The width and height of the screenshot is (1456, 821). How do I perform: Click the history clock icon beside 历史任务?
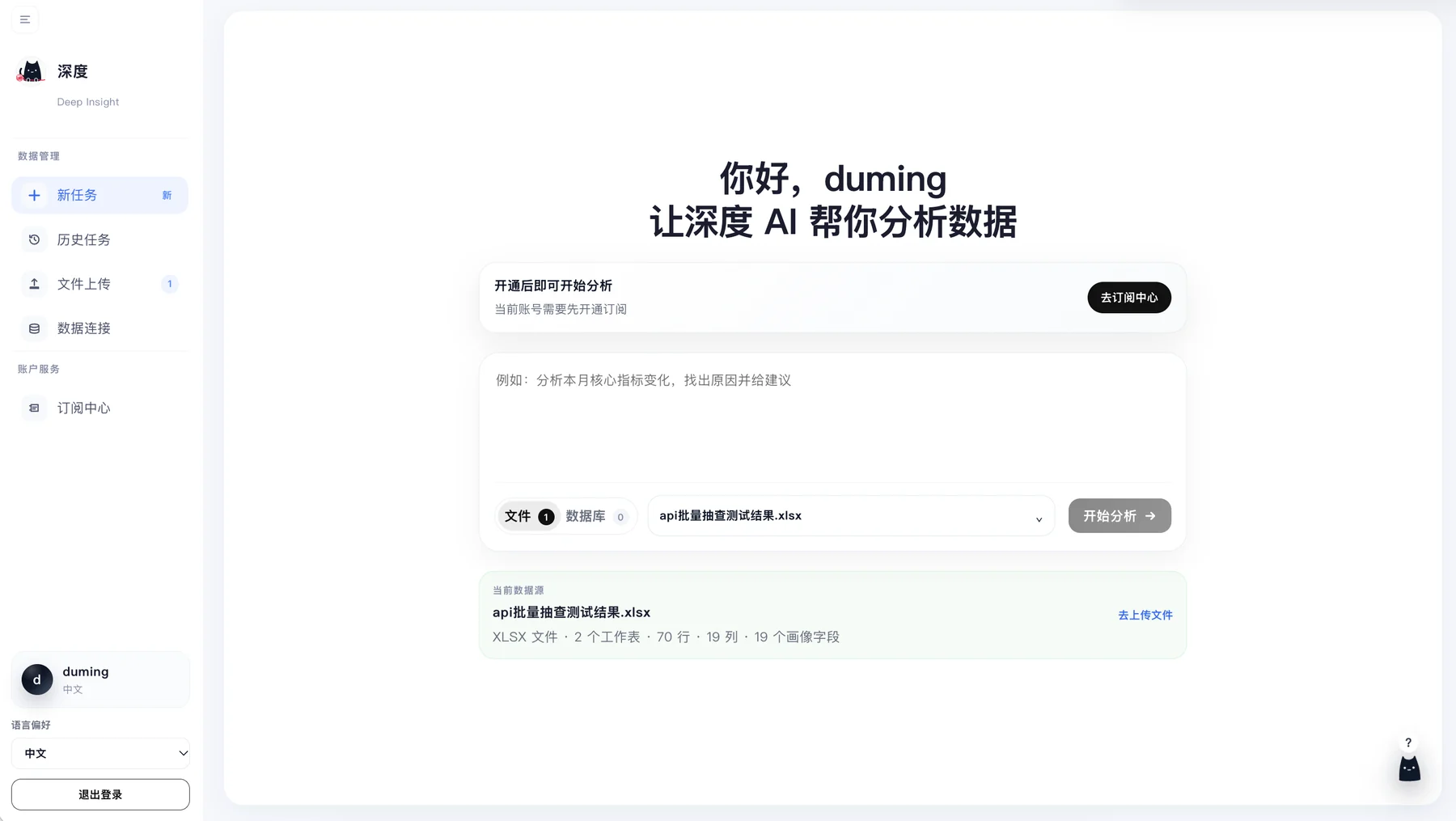tap(34, 239)
